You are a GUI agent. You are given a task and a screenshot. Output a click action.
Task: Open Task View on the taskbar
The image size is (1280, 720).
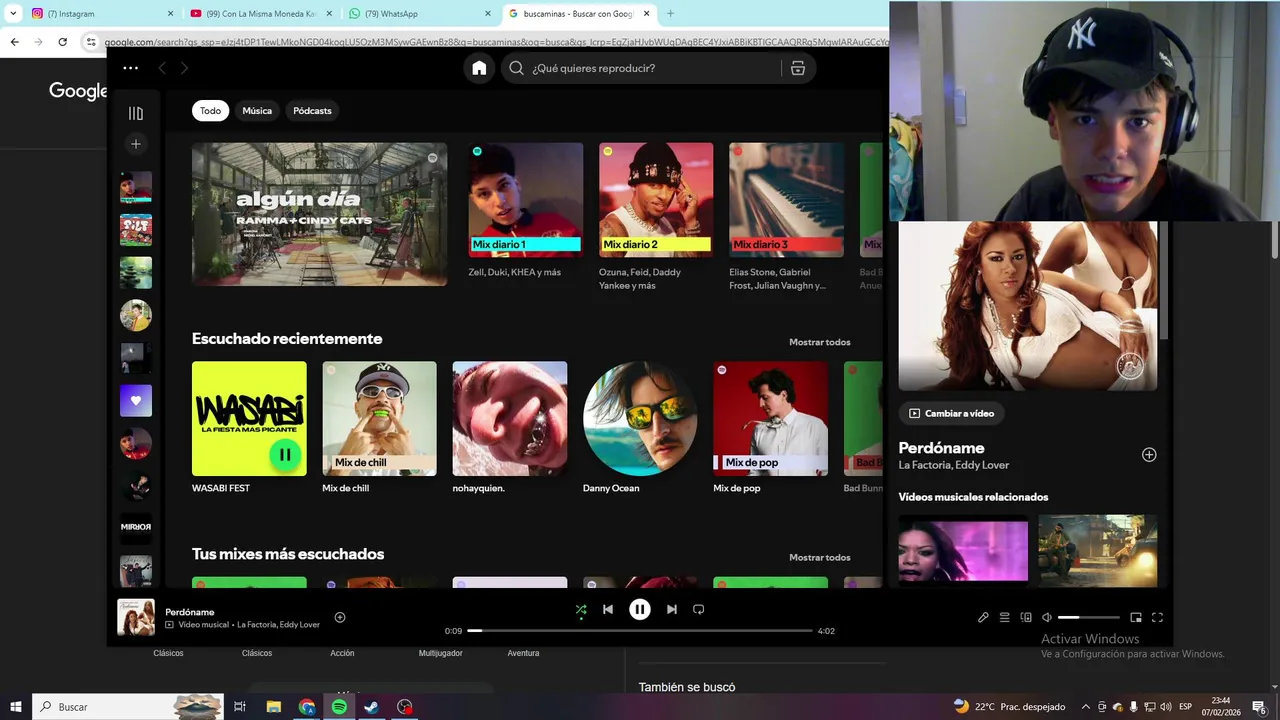pyautogui.click(x=240, y=707)
